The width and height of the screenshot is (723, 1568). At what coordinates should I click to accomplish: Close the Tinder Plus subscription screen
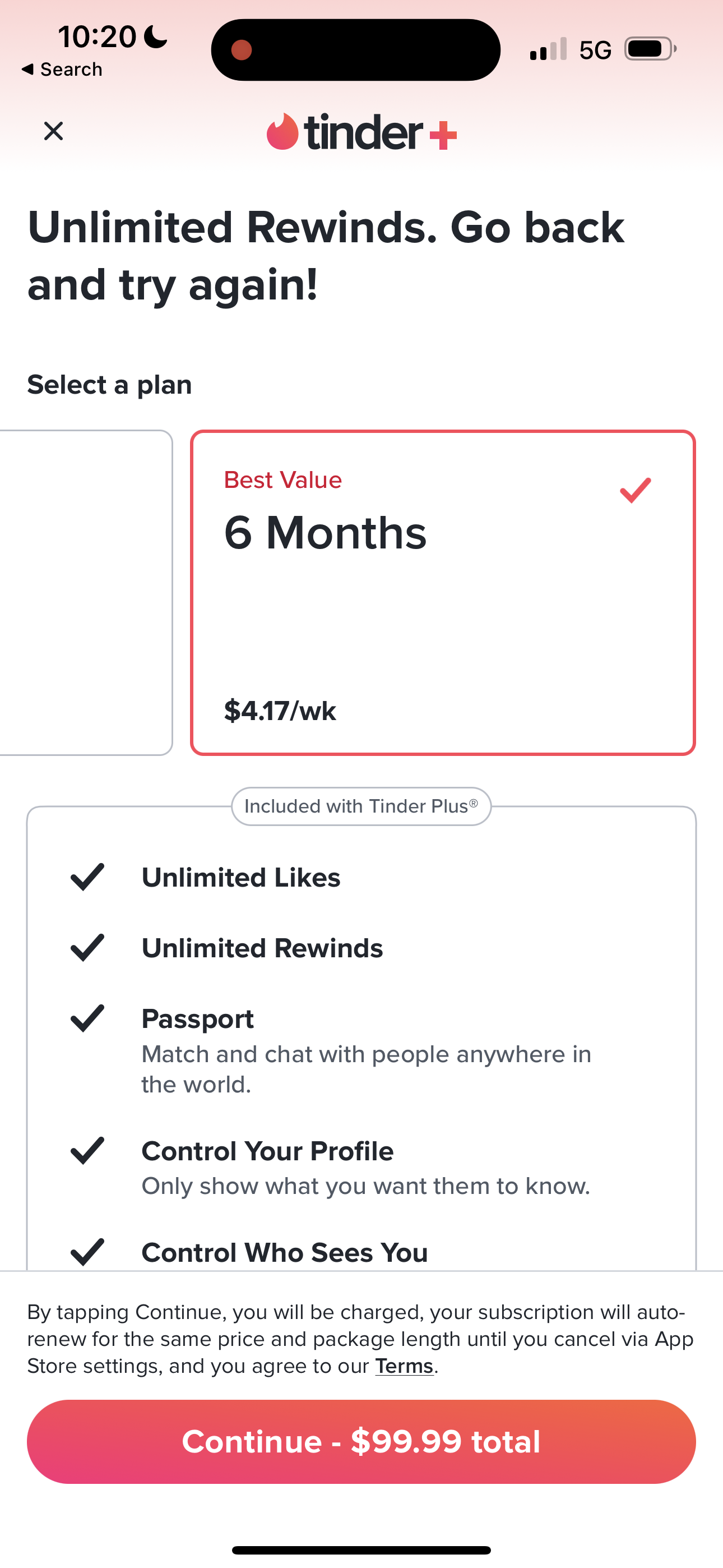pos(54,131)
